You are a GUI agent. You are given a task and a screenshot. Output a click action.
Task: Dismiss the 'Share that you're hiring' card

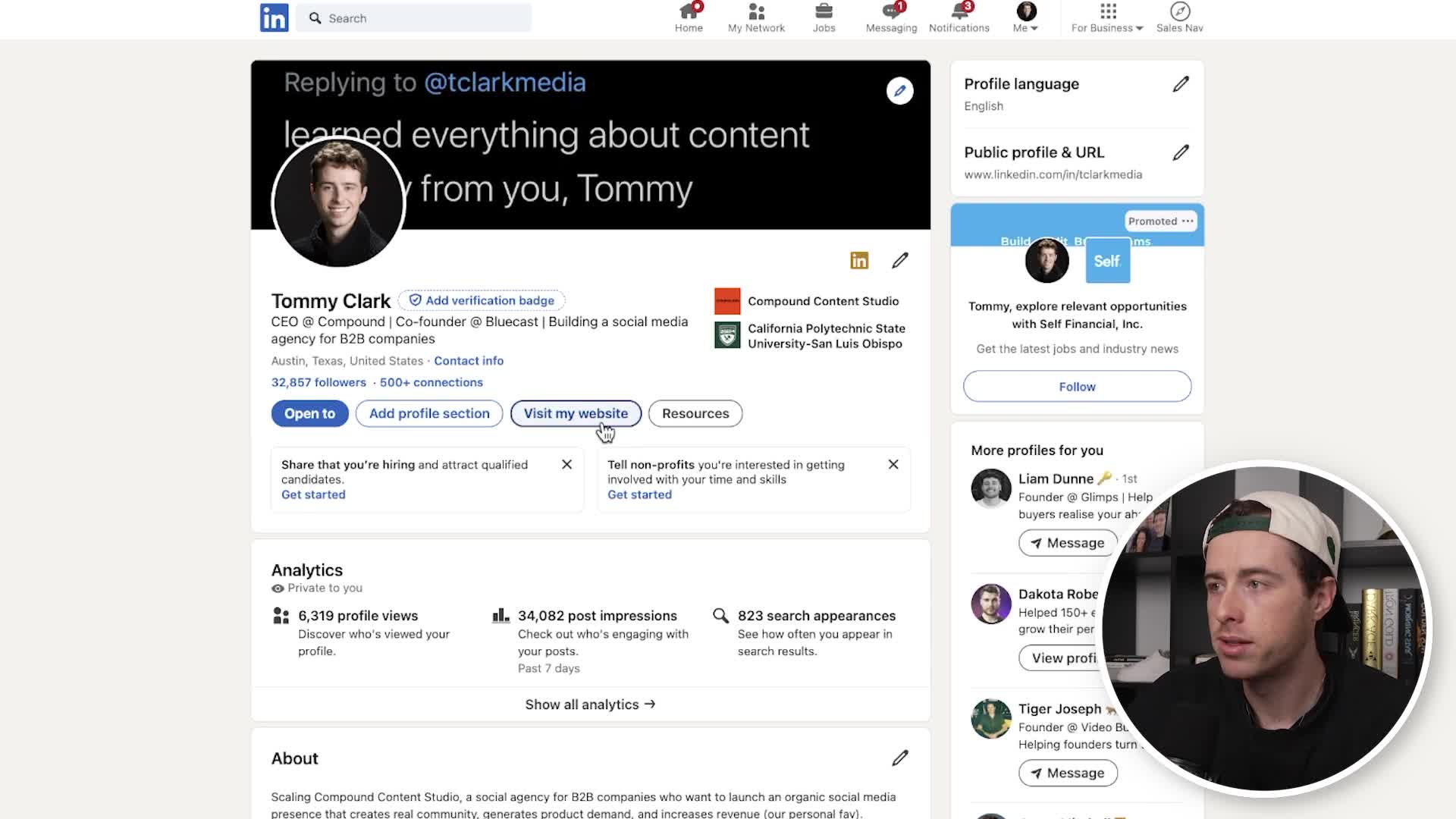pos(566,464)
